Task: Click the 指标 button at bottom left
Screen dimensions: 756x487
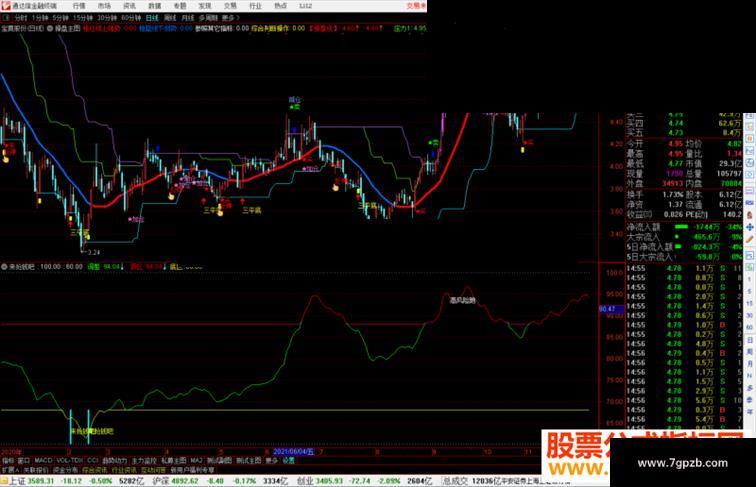Action: [x=8, y=460]
